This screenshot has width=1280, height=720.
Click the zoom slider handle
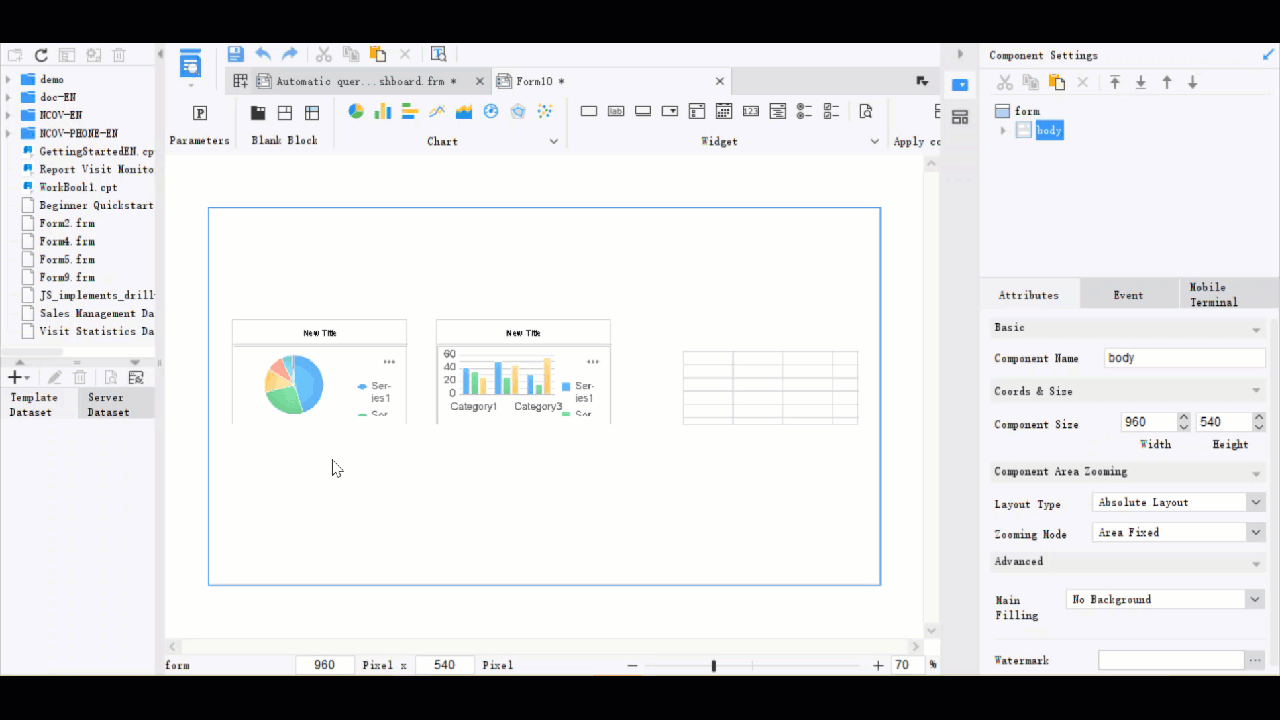coord(713,665)
